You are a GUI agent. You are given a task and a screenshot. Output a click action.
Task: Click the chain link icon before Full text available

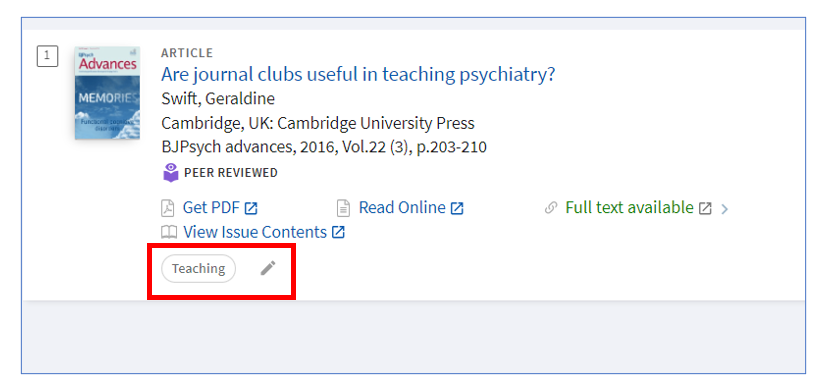point(551,208)
